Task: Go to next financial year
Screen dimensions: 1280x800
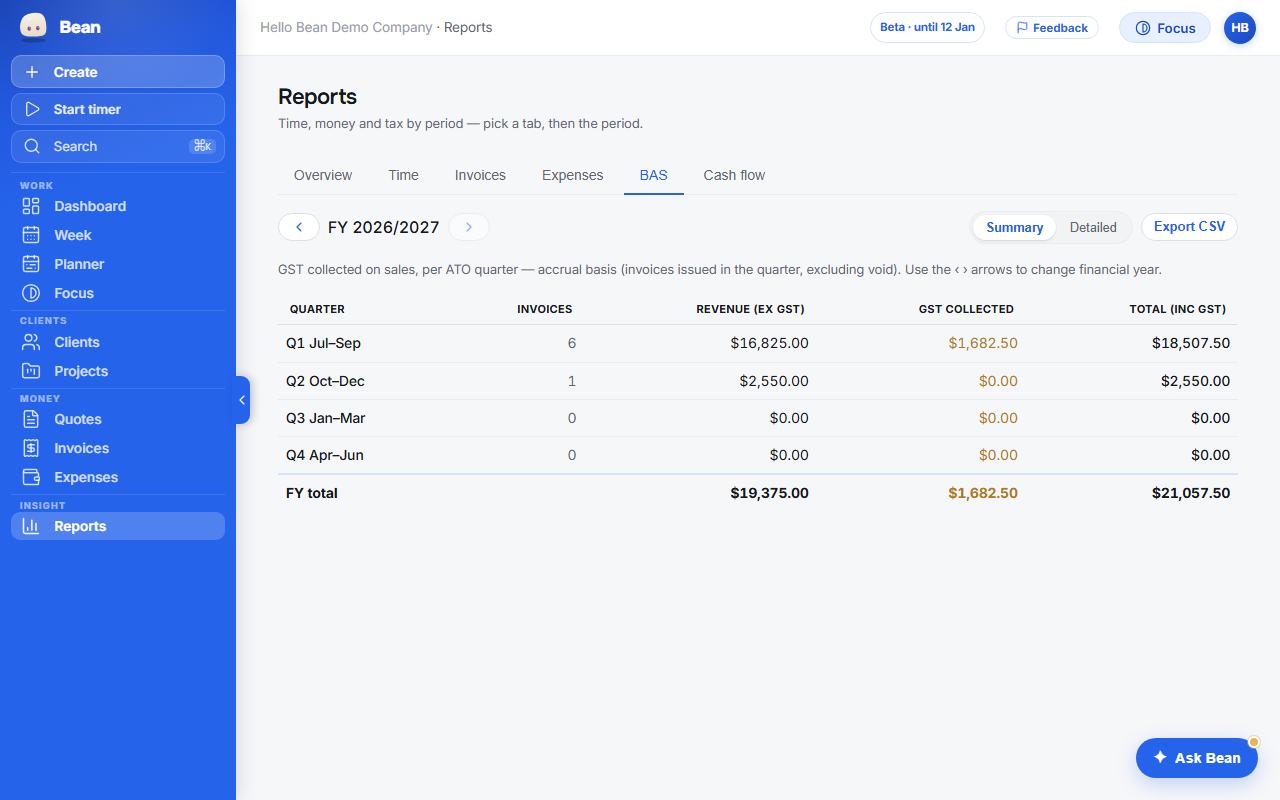Action: coord(469,227)
